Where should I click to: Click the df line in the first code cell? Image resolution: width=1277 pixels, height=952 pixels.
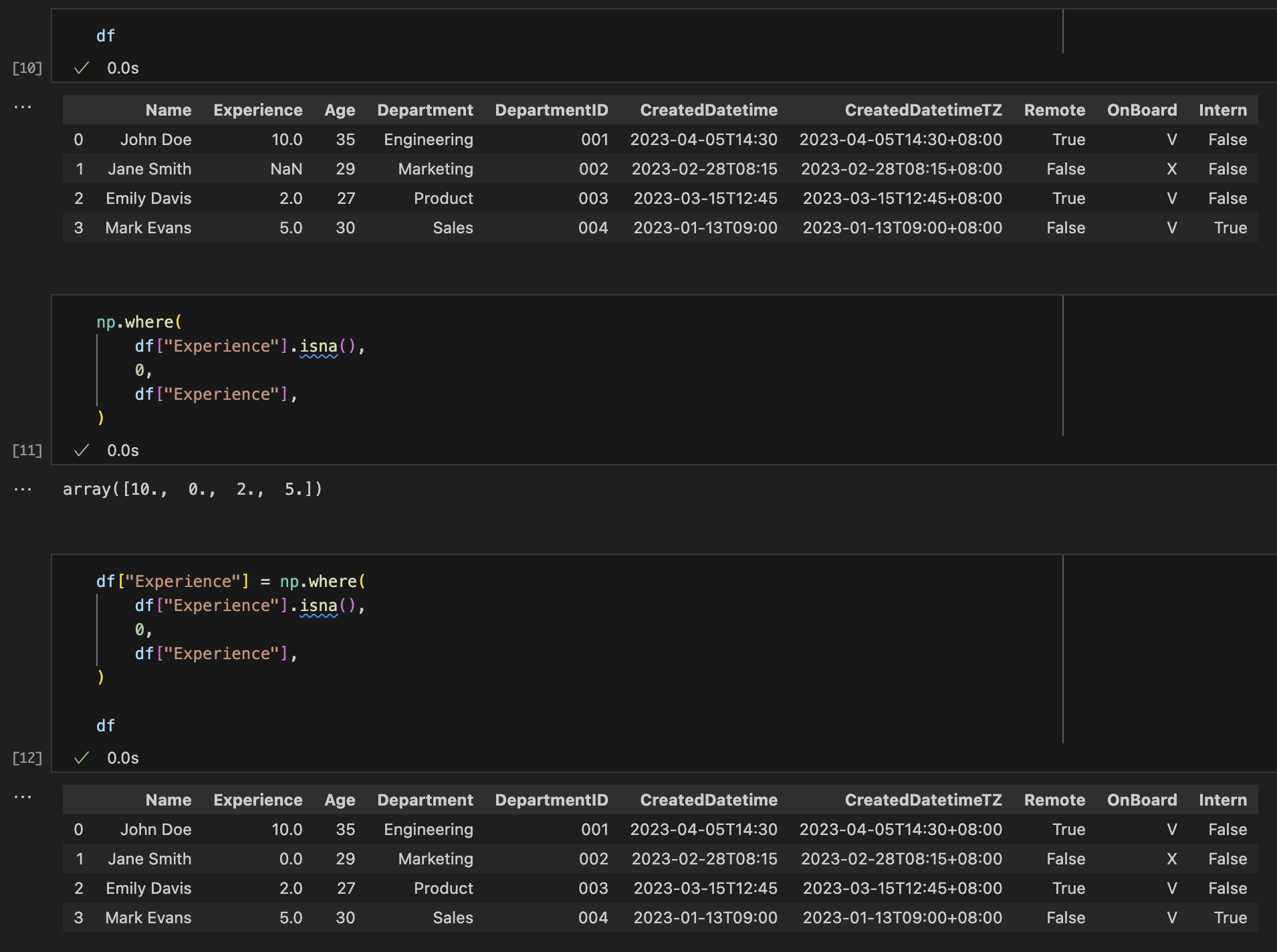(106, 35)
